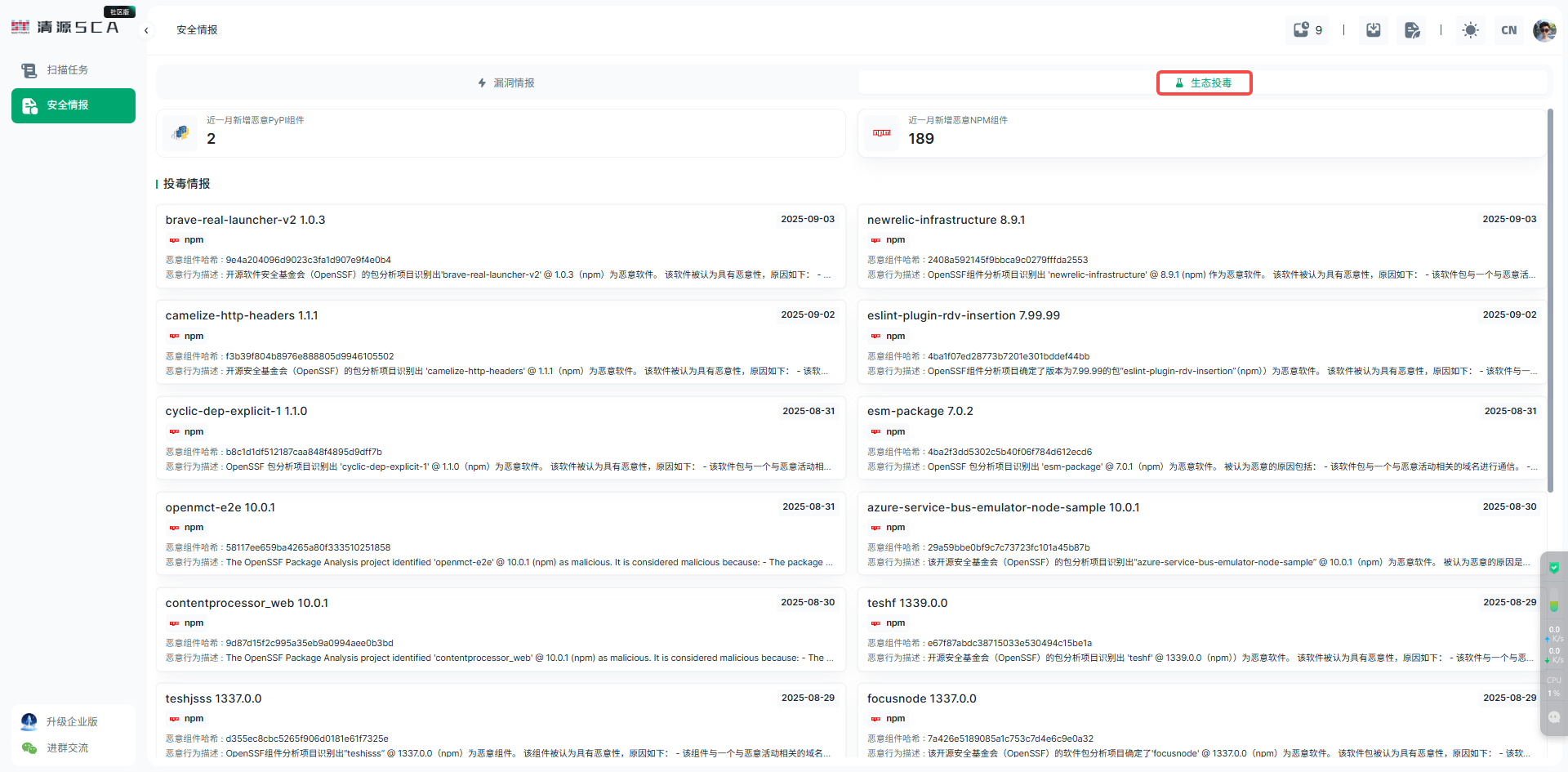Screen dimensions: 1568x772
Task: Switch language using the CN button
Action: pos(1508,30)
